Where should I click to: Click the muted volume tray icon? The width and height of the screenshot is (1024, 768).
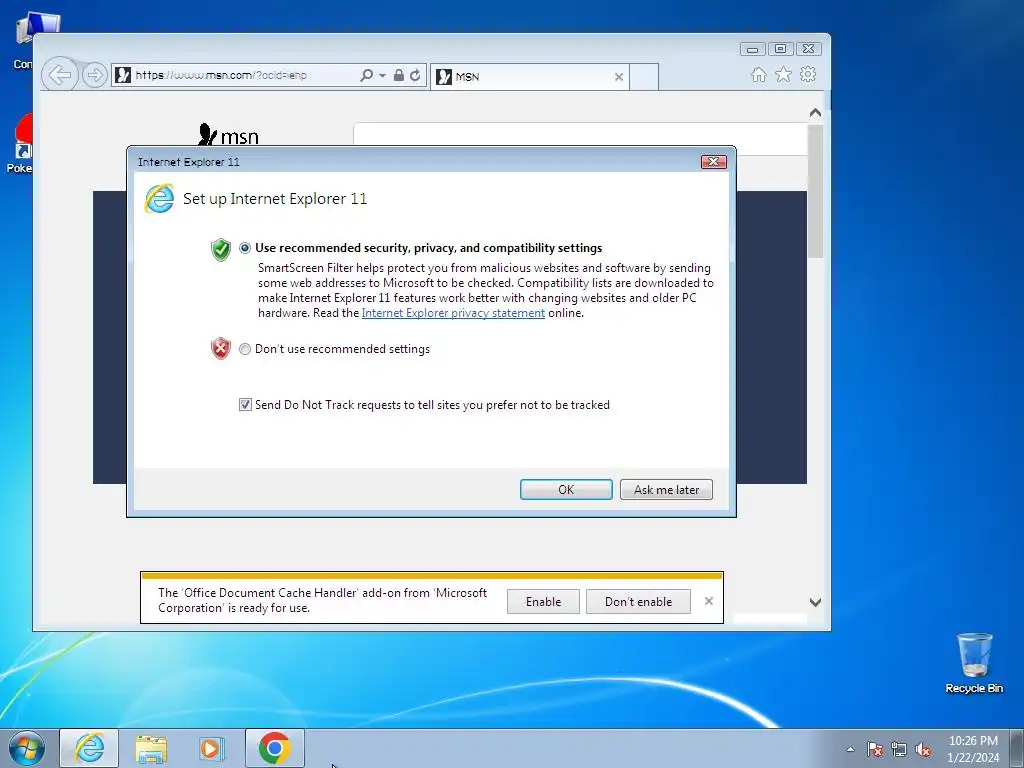coord(923,749)
